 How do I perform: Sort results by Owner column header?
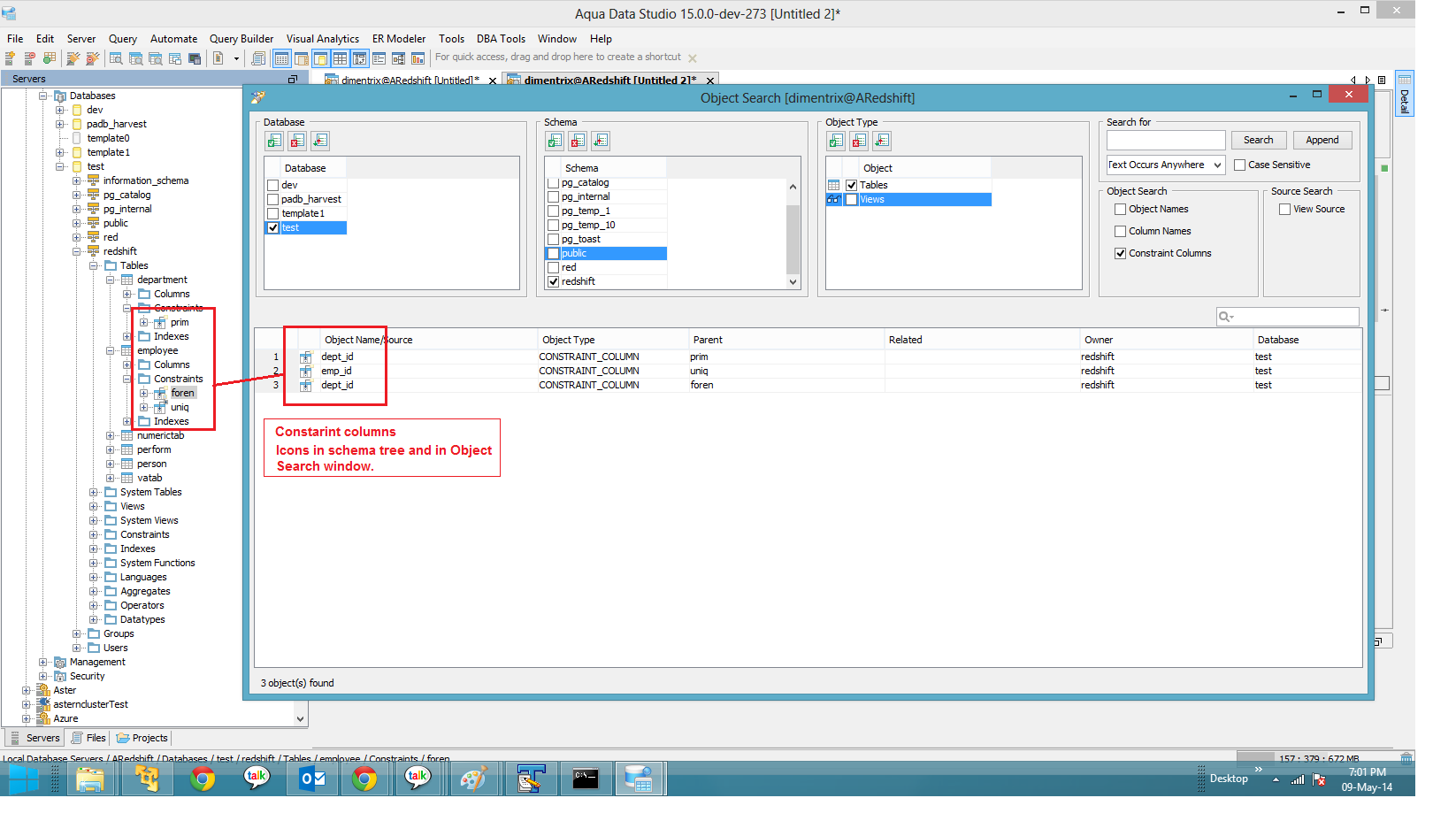(x=1166, y=340)
